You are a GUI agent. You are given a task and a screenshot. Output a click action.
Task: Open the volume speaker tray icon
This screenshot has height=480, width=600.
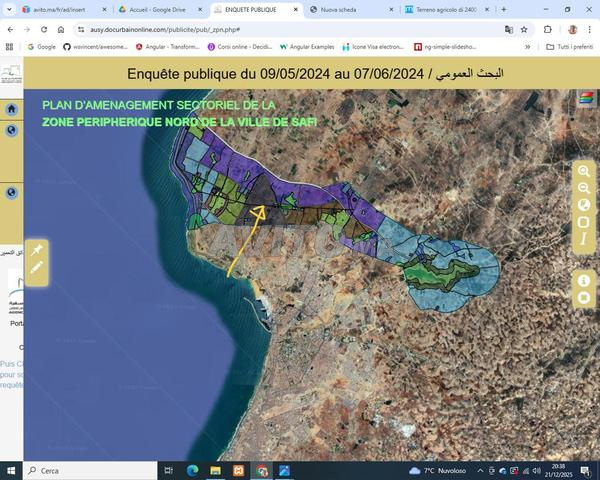(x=537, y=471)
